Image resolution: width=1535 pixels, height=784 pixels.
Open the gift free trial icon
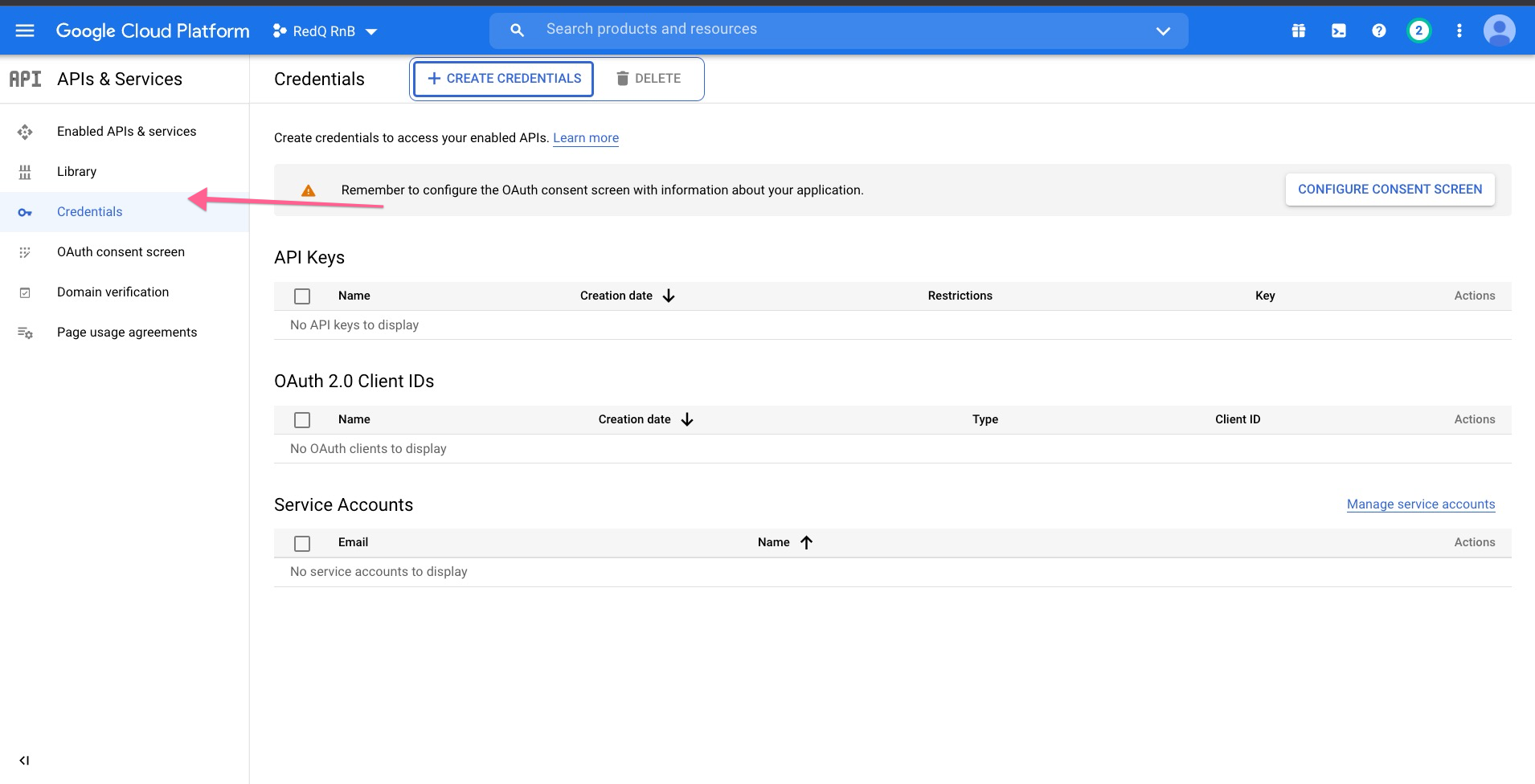(x=1299, y=31)
